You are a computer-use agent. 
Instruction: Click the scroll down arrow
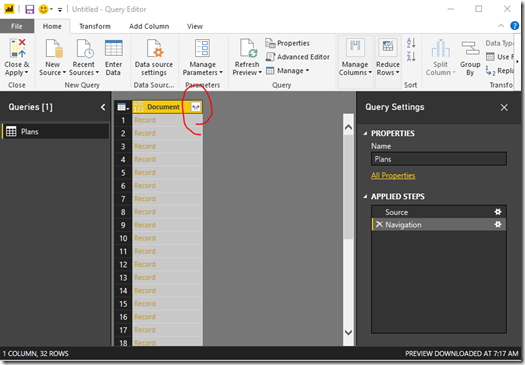pyautogui.click(x=348, y=333)
